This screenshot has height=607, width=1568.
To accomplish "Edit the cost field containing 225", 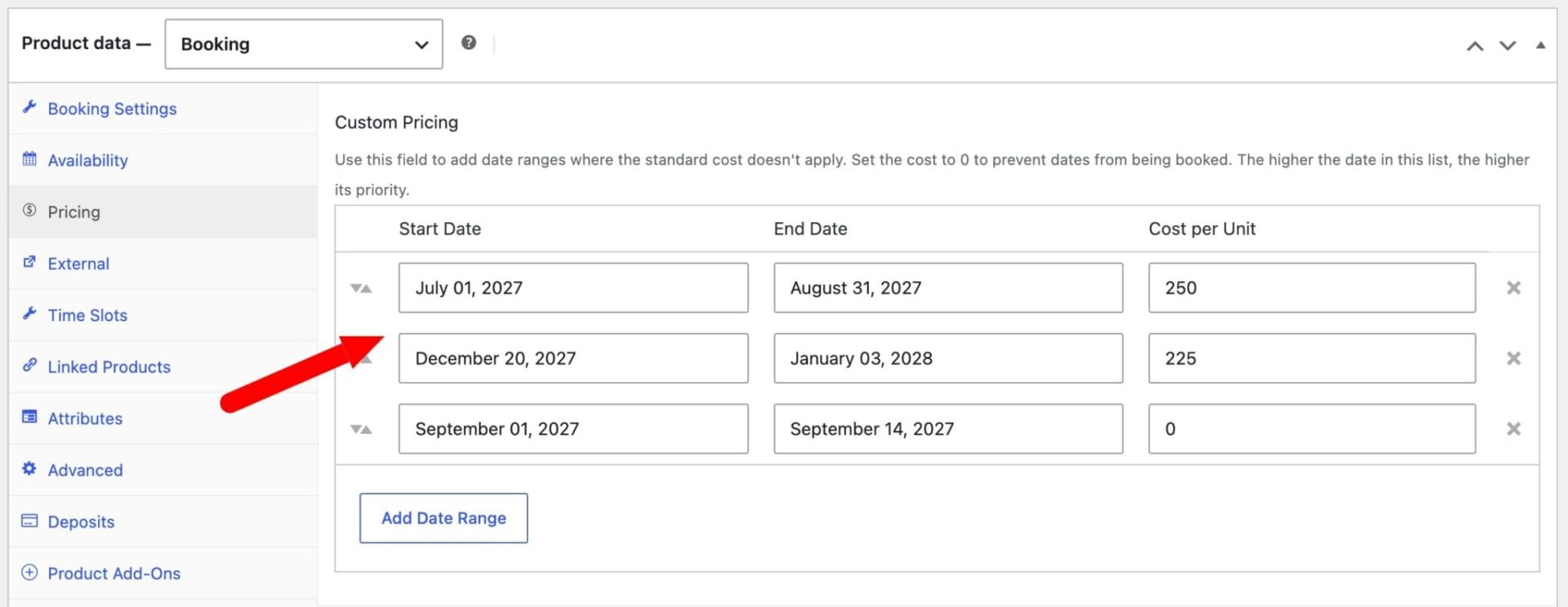I will pyautogui.click(x=1312, y=358).
